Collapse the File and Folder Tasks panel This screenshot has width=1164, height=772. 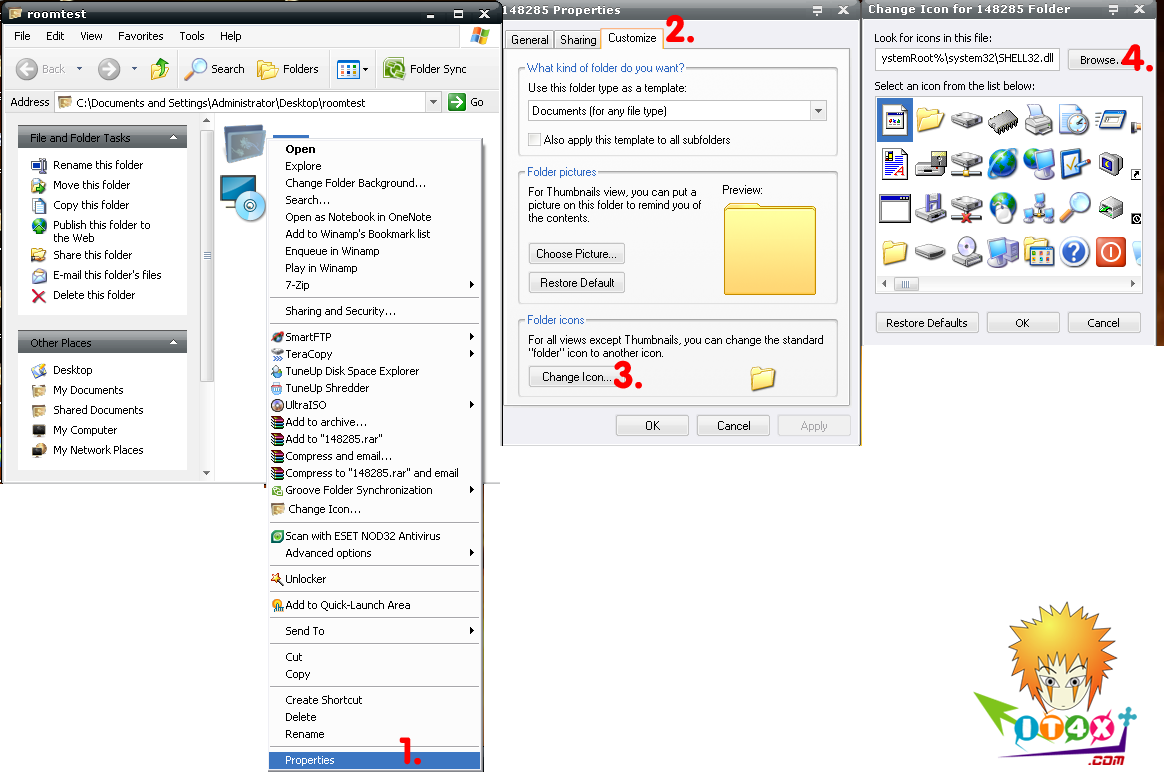click(175, 138)
